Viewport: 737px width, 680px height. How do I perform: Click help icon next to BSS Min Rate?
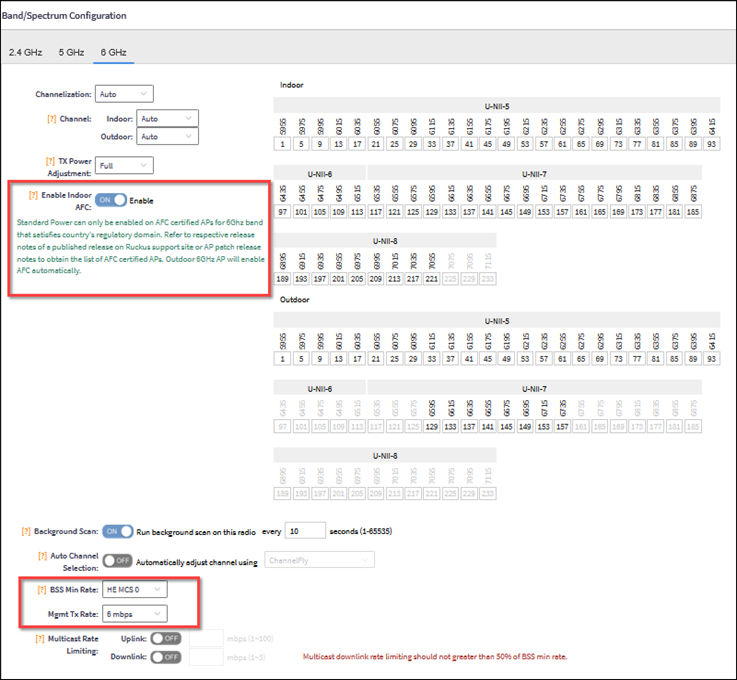coord(42,590)
